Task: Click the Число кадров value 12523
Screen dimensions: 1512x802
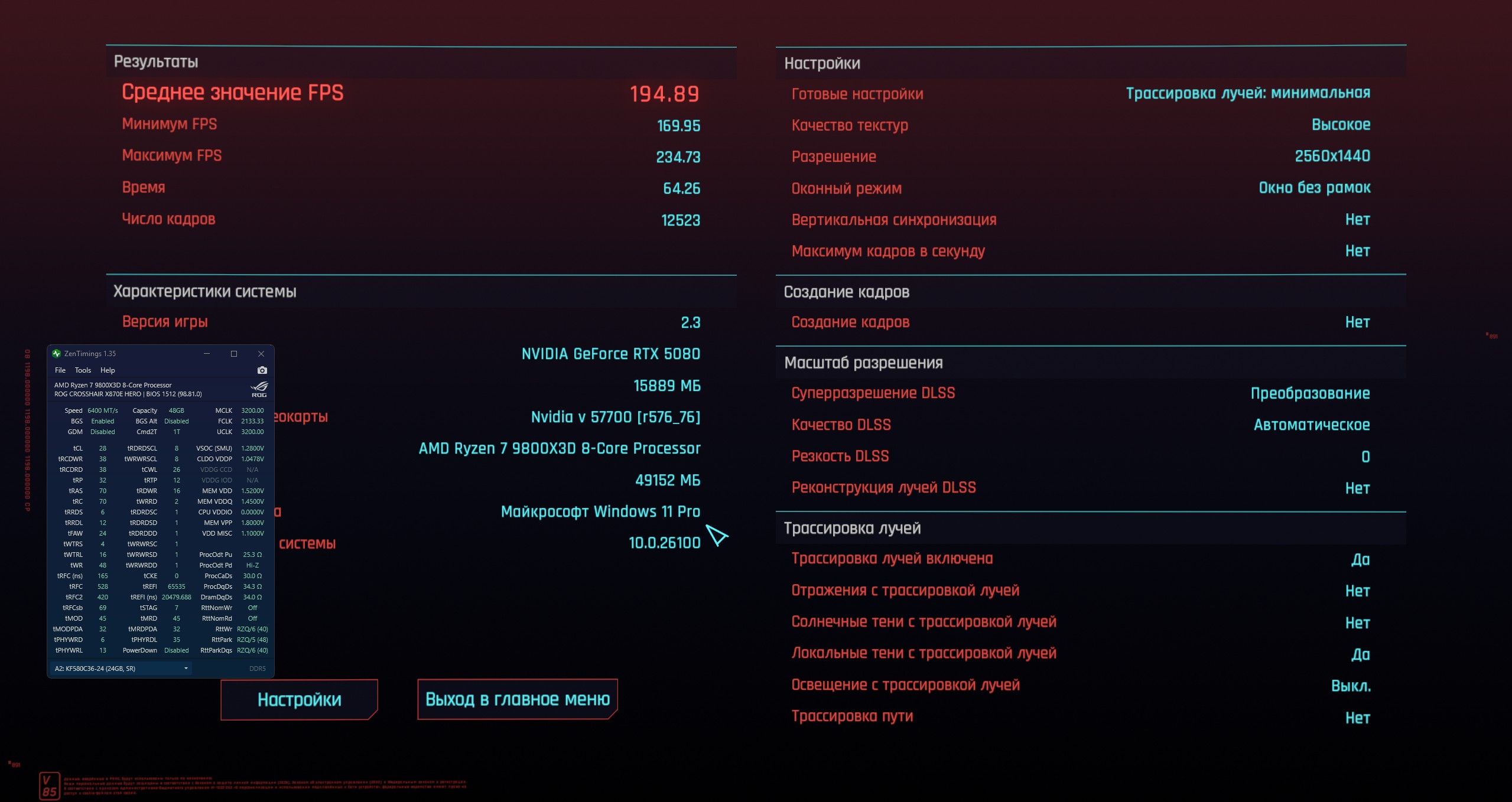Action: point(681,220)
